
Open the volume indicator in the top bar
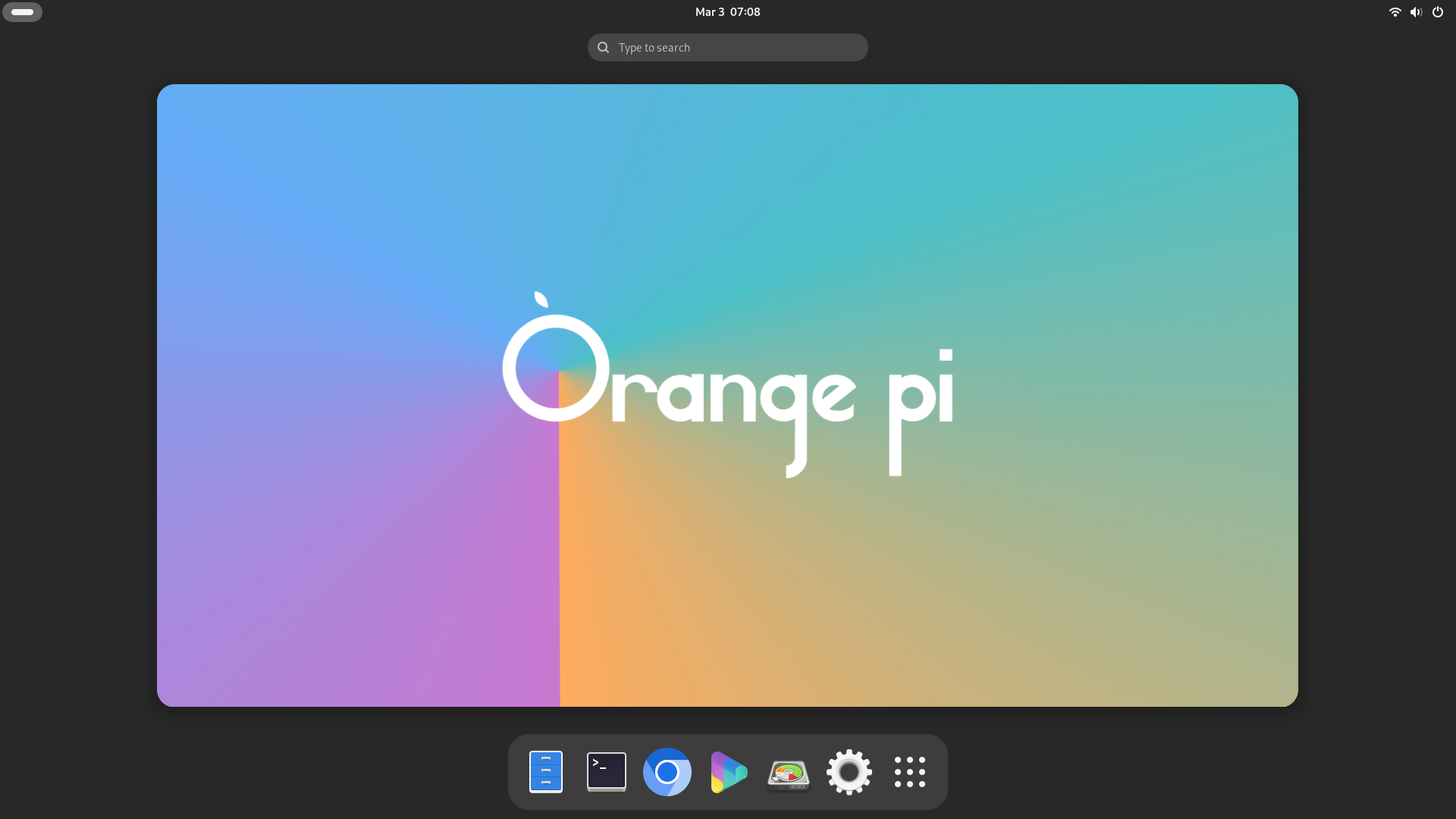(x=1416, y=12)
